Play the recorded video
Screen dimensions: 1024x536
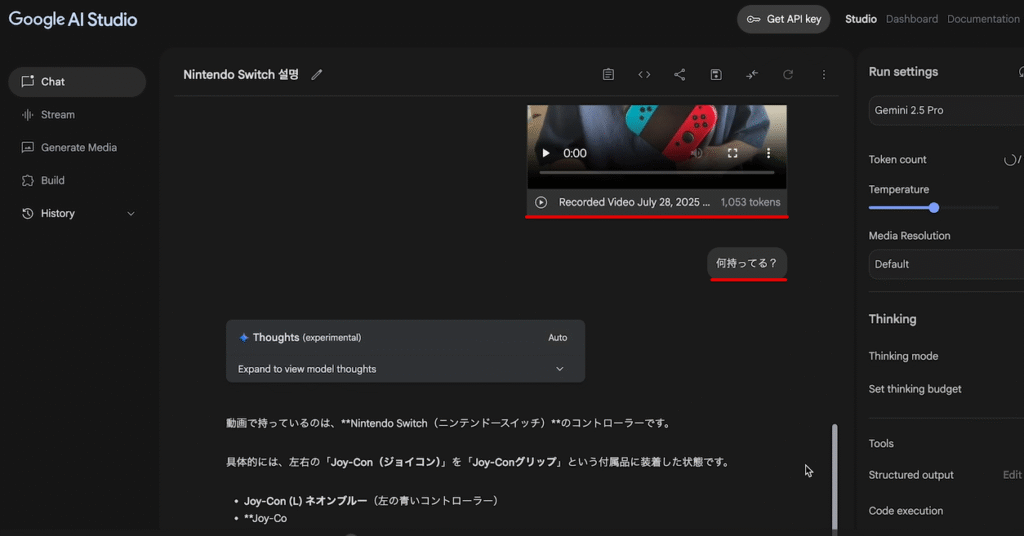tap(546, 153)
